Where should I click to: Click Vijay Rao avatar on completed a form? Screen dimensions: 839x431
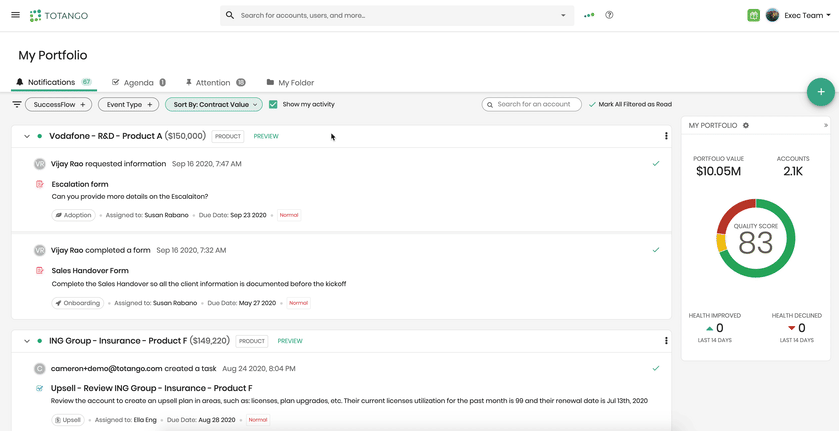(40, 250)
